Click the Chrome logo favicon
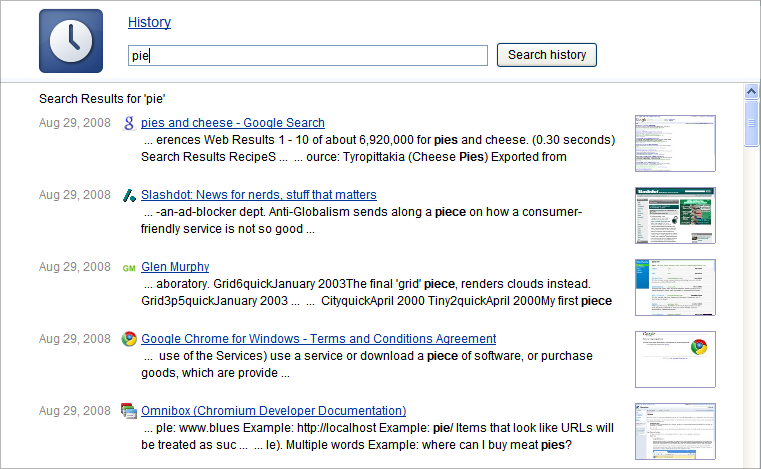The width and height of the screenshot is (761, 469). click(129, 339)
